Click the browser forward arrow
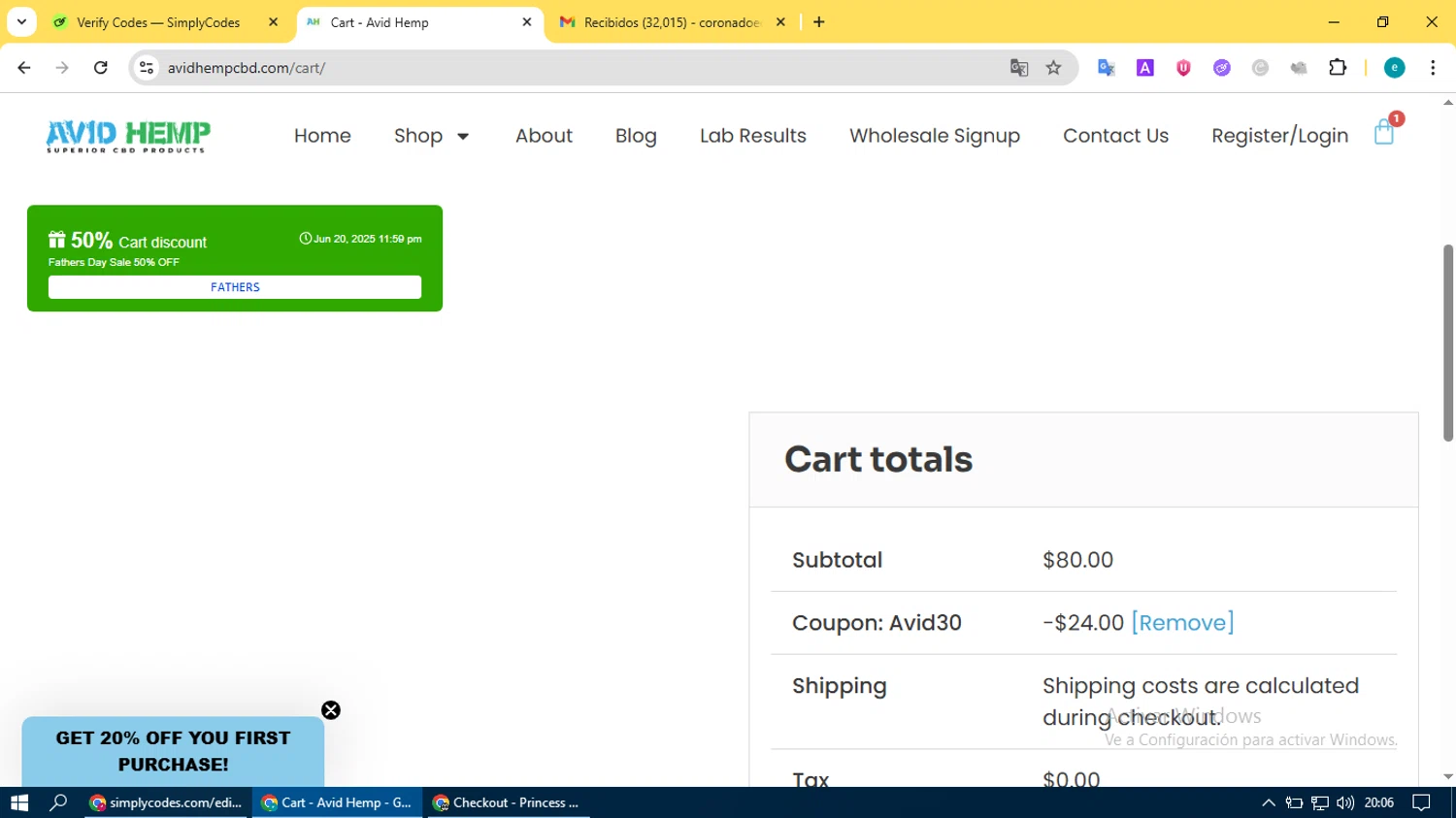1456x818 pixels. coord(62,68)
